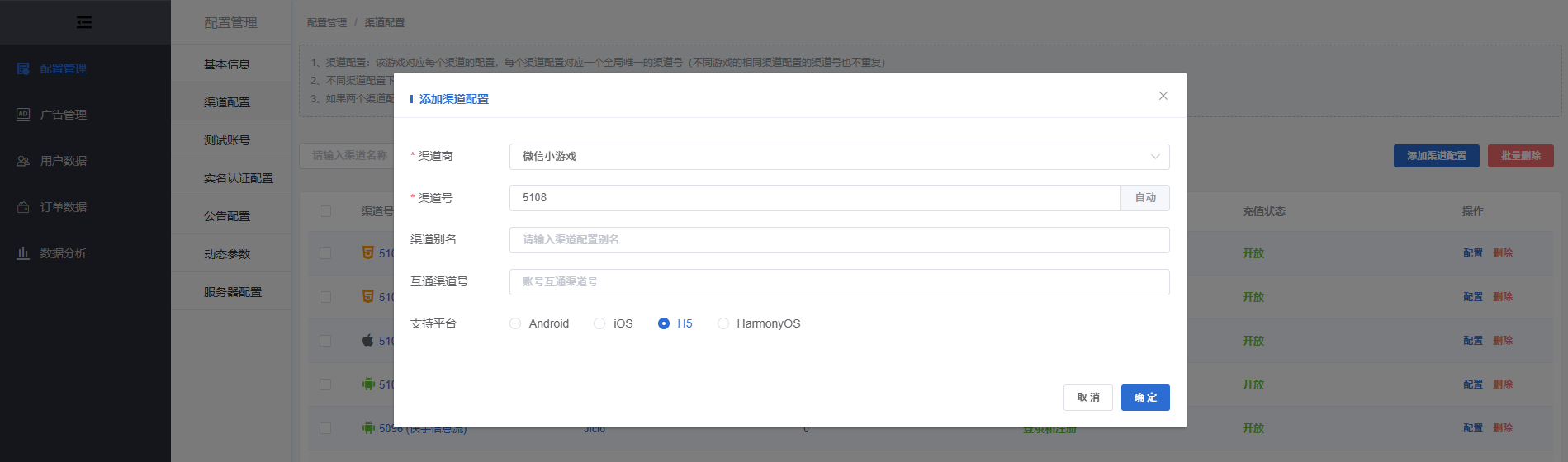Open 数据分析 in the sidebar
This screenshot has height=462, width=1568.
[64, 253]
